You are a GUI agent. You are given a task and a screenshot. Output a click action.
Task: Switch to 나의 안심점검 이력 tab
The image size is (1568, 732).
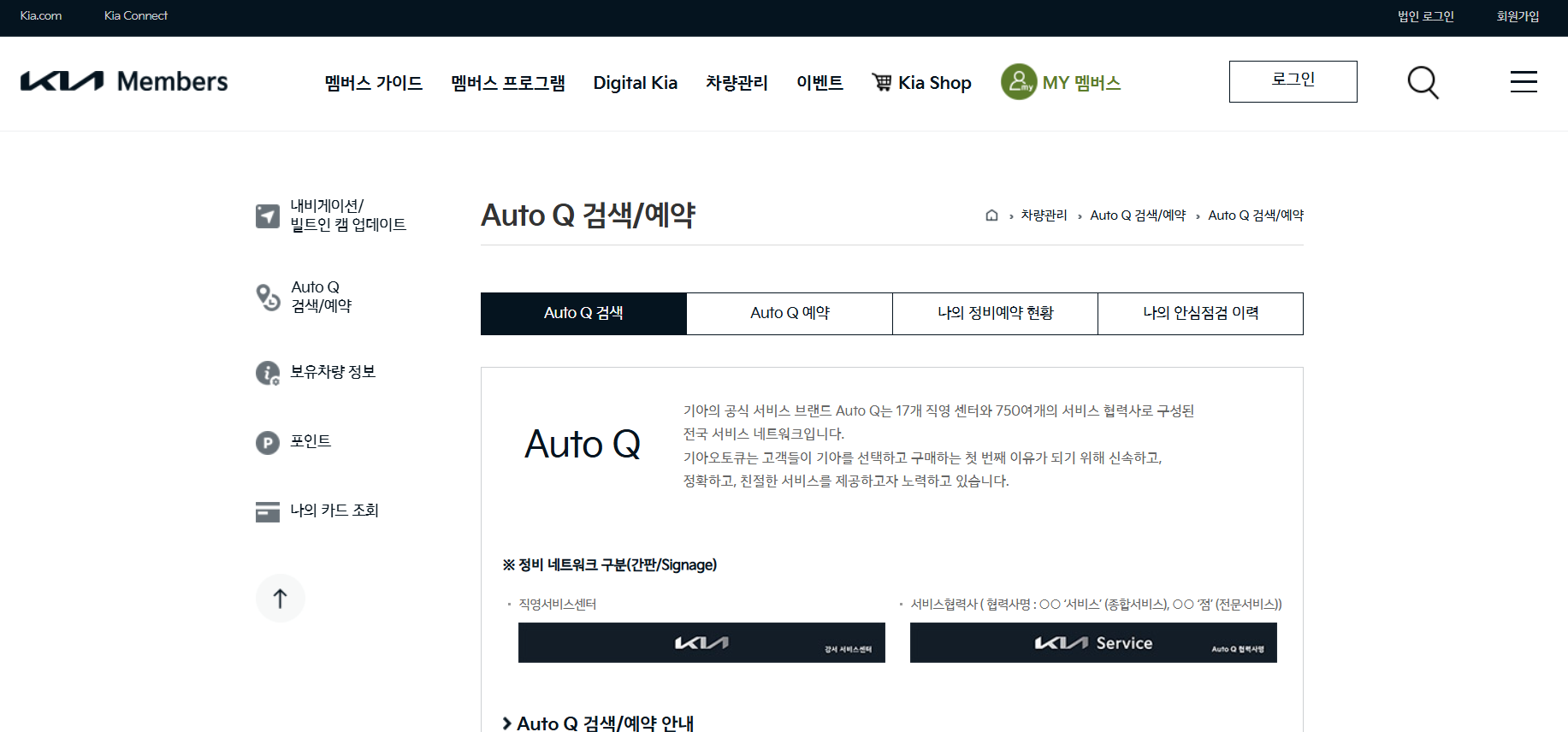(1200, 313)
